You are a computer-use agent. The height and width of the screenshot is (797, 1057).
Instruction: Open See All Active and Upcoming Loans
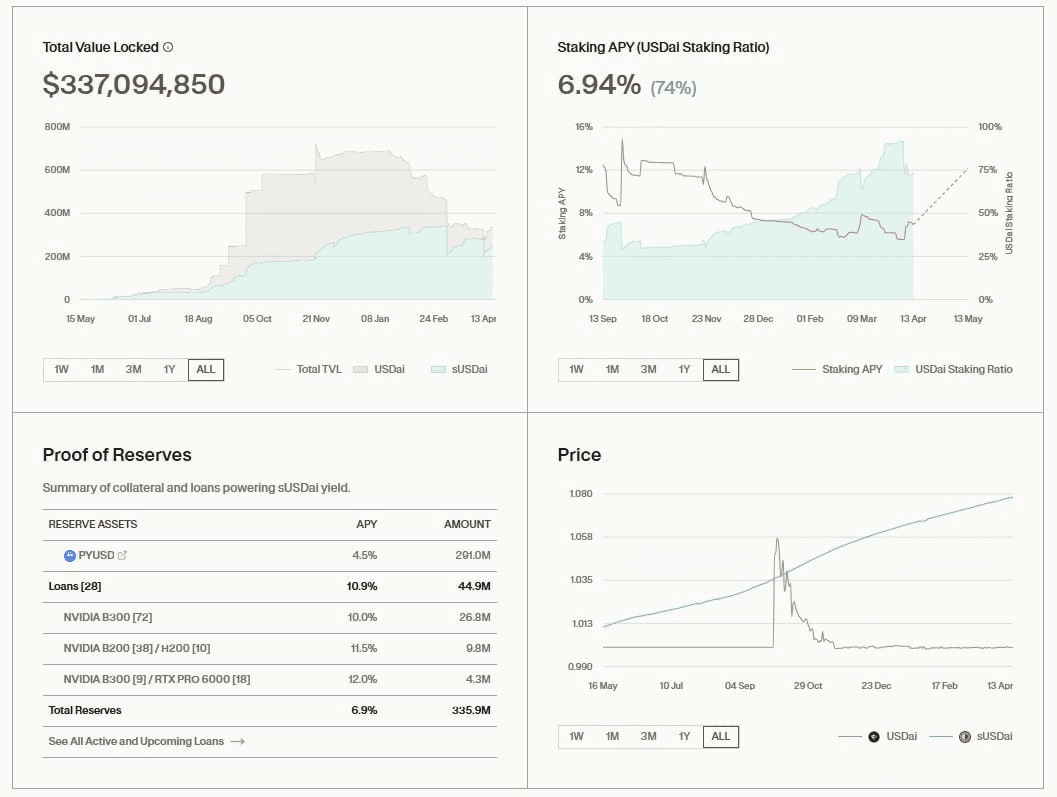[136, 741]
